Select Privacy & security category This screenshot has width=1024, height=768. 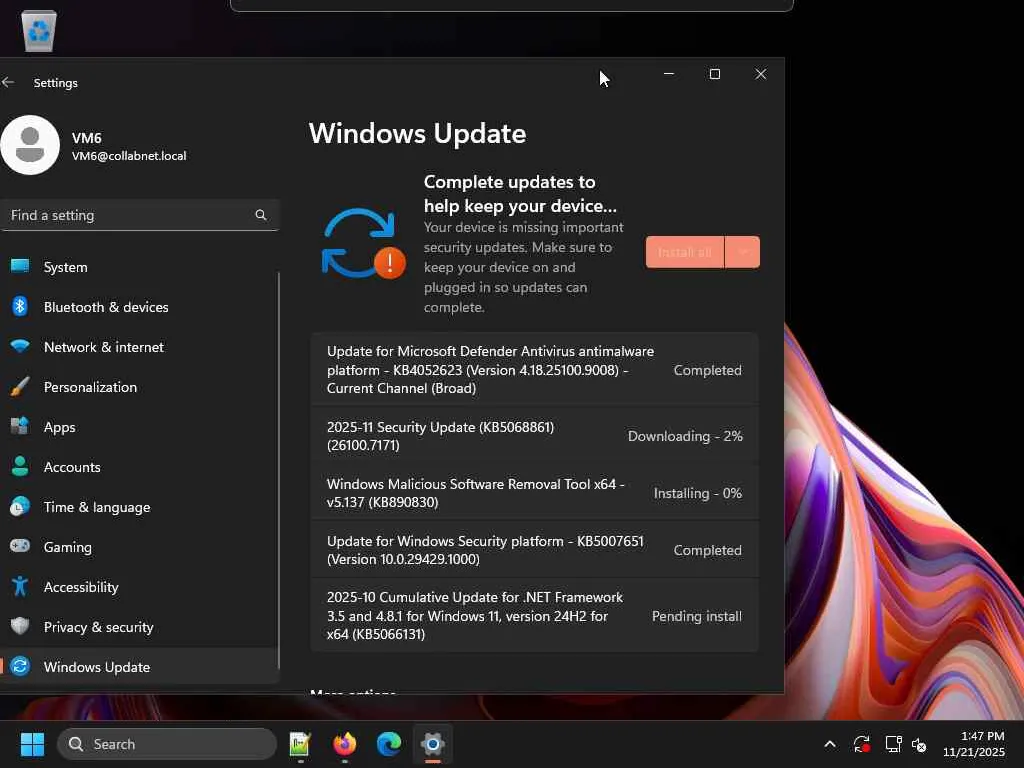pos(140,627)
